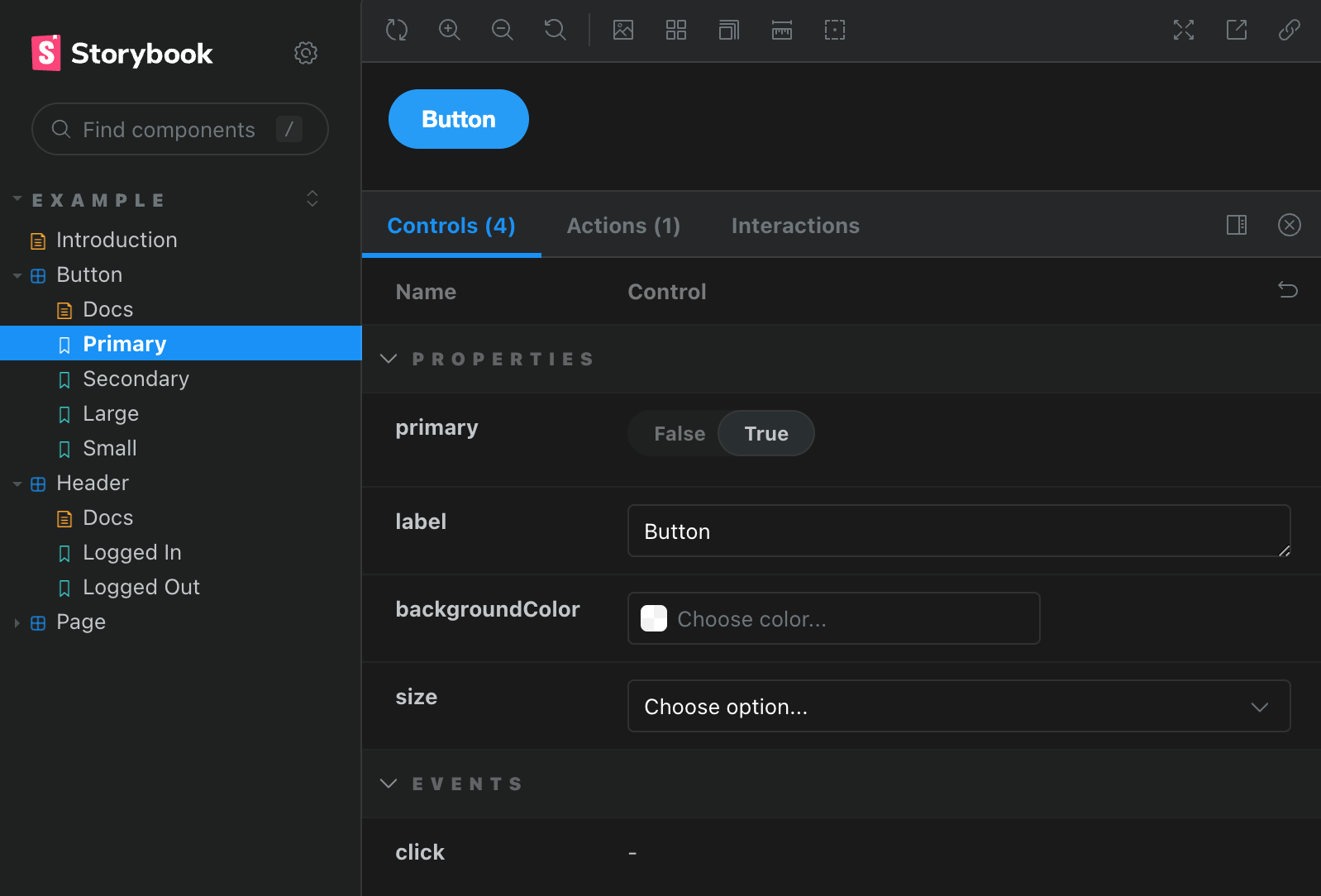Viewport: 1321px width, 896px height.
Task: Click the blue Button preview
Action: coord(459,119)
